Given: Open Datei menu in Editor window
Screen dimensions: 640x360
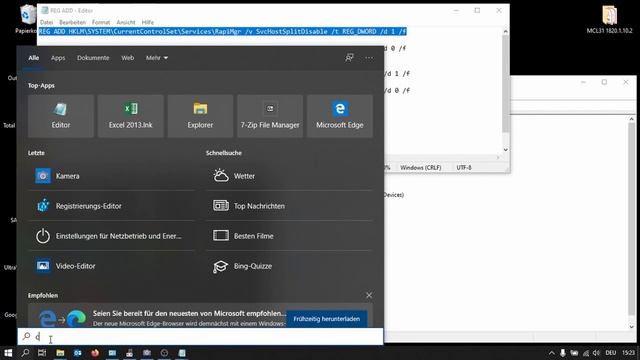Looking at the screenshot, I should pyautogui.click(x=47, y=22).
